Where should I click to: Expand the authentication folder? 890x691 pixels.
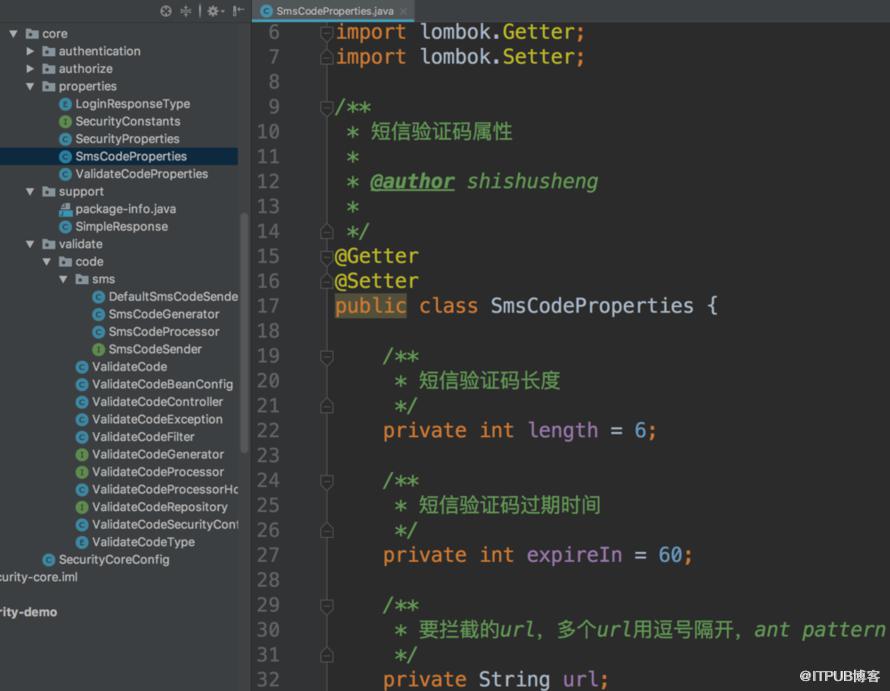[x=30, y=52]
